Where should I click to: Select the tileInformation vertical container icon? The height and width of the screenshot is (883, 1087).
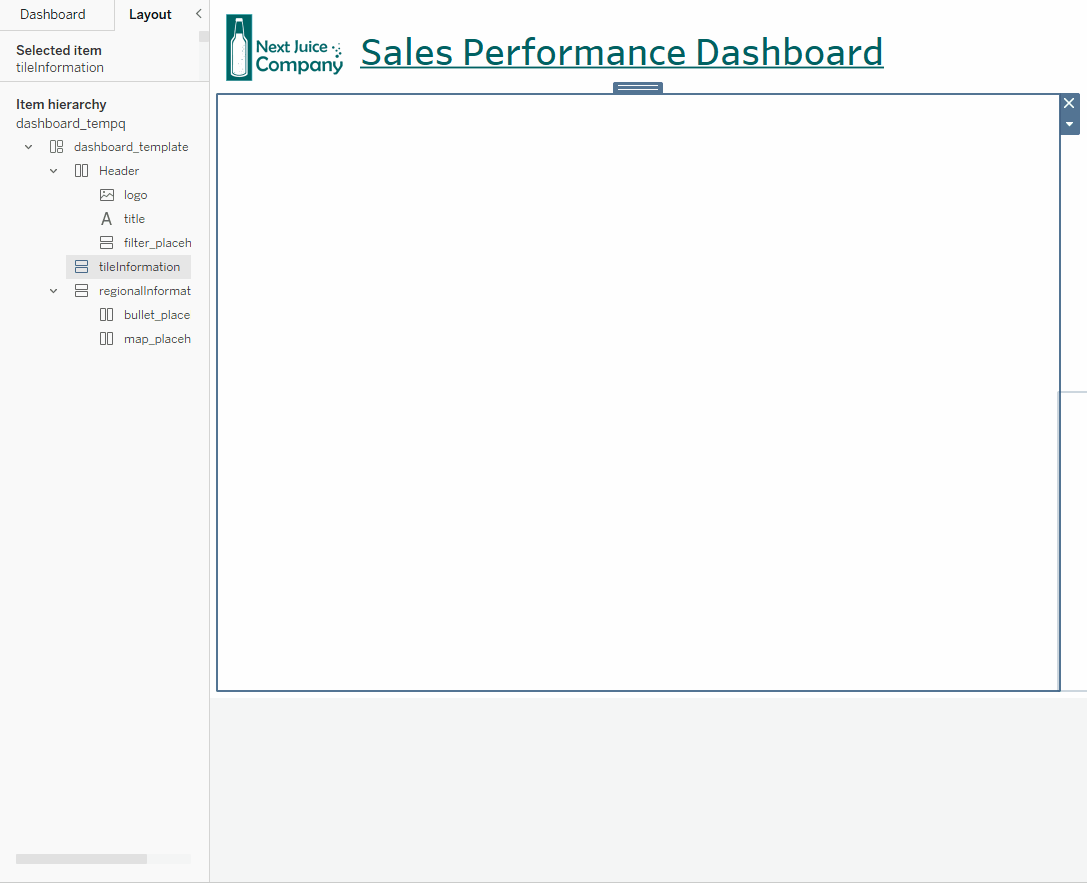80,266
